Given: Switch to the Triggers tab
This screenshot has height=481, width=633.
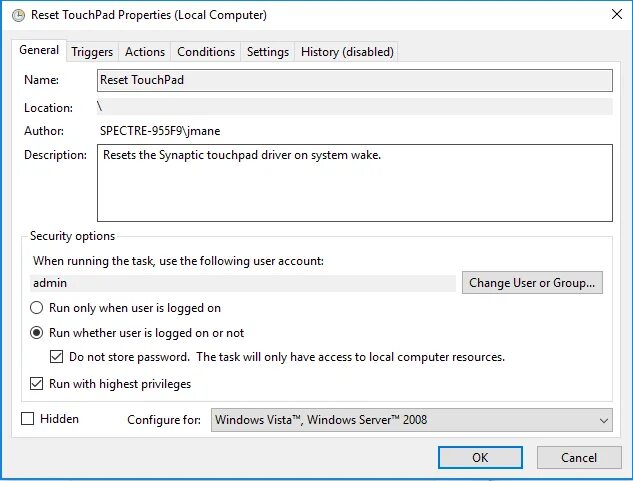Looking at the screenshot, I should tap(92, 52).
